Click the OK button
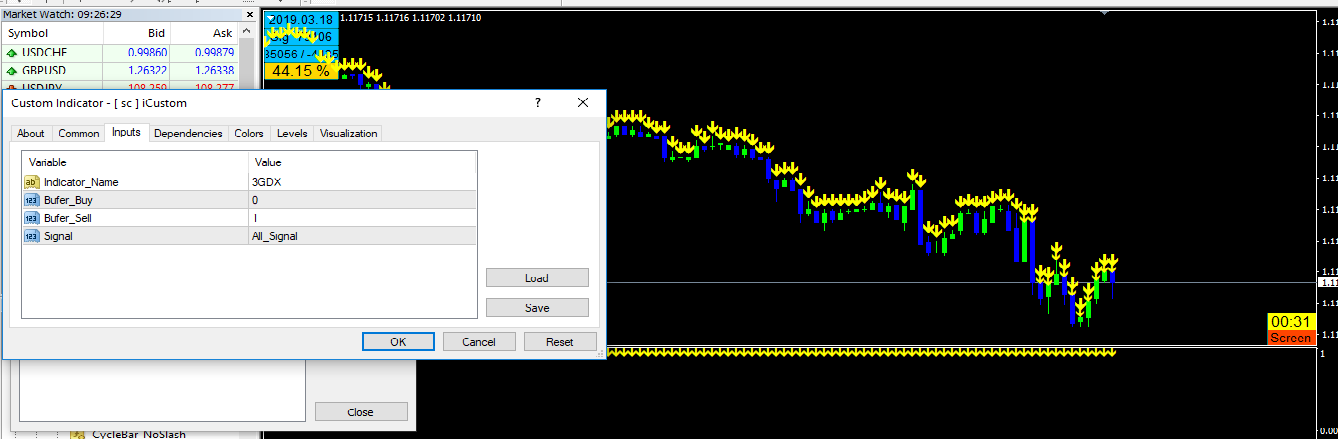The image size is (1338, 439). point(398,342)
